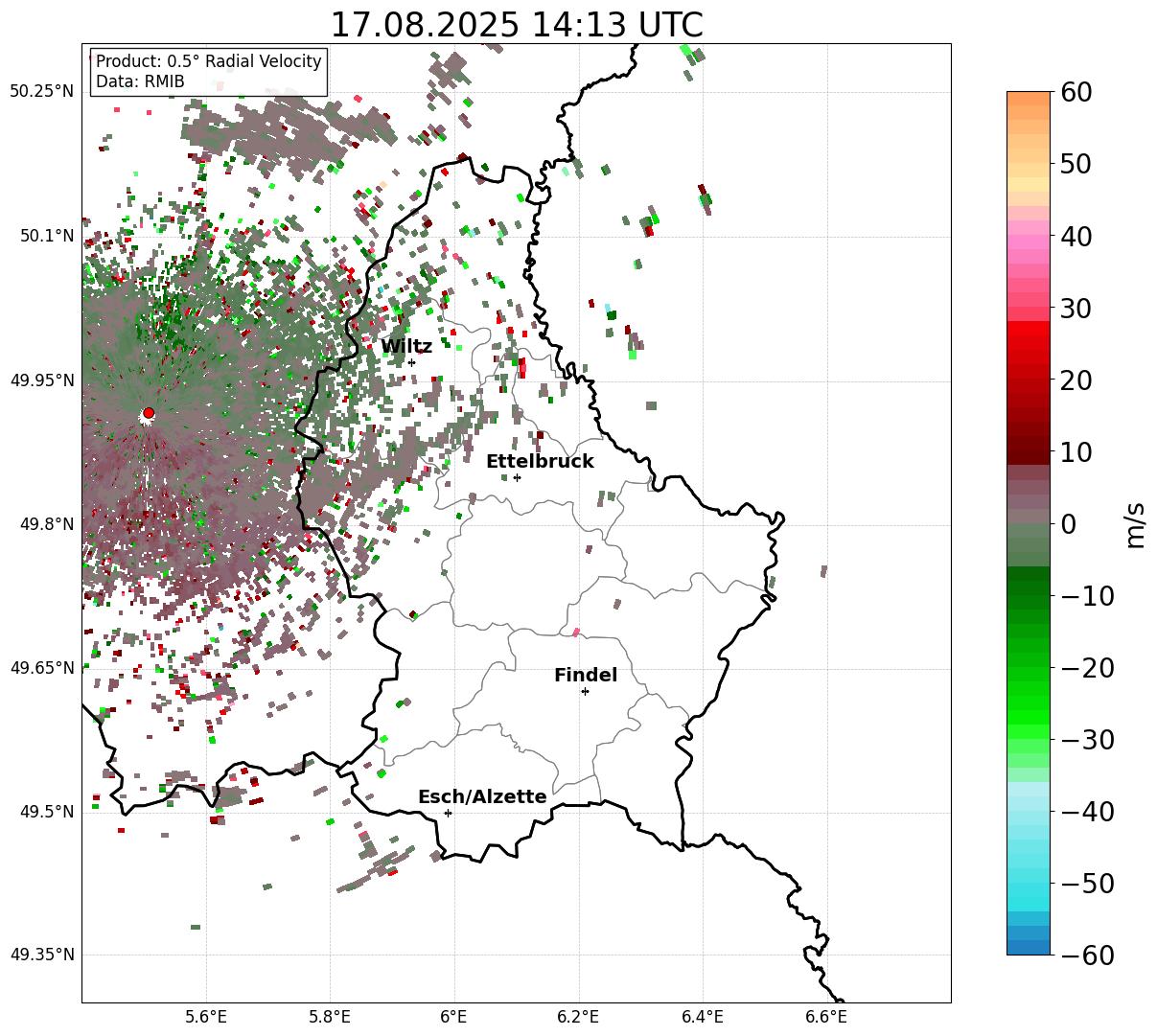
Task: Click the 5.8°E longitude label
Action: click(x=330, y=1018)
